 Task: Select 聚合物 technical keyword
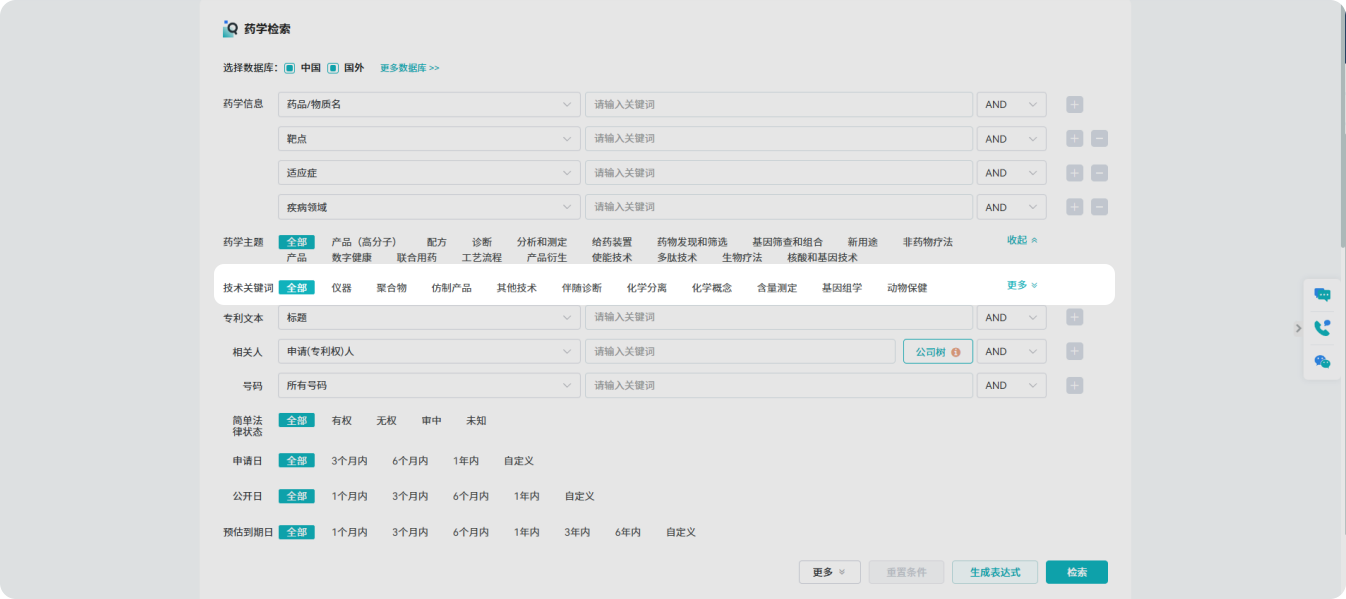391,287
